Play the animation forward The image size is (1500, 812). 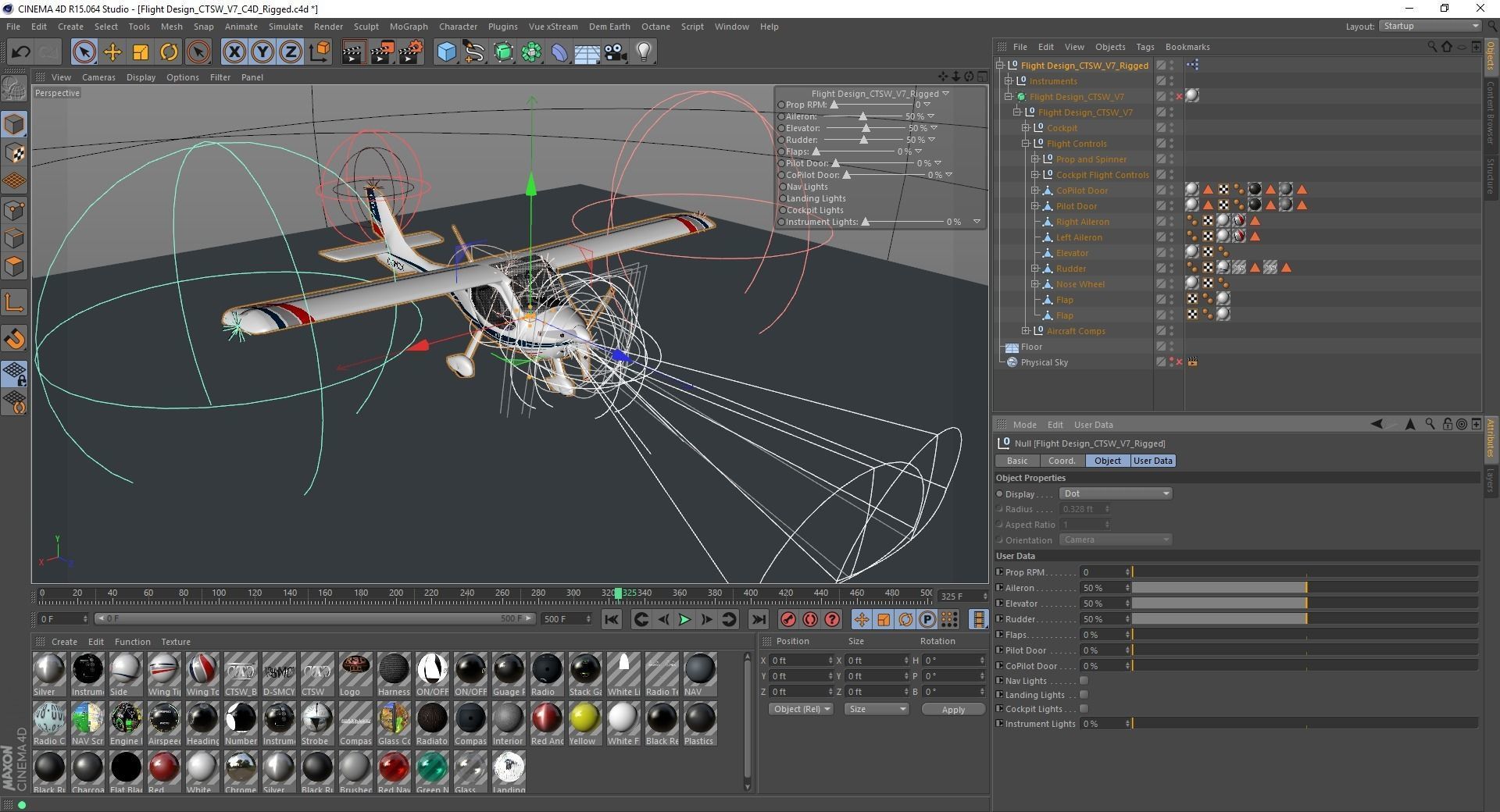[684, 619]
